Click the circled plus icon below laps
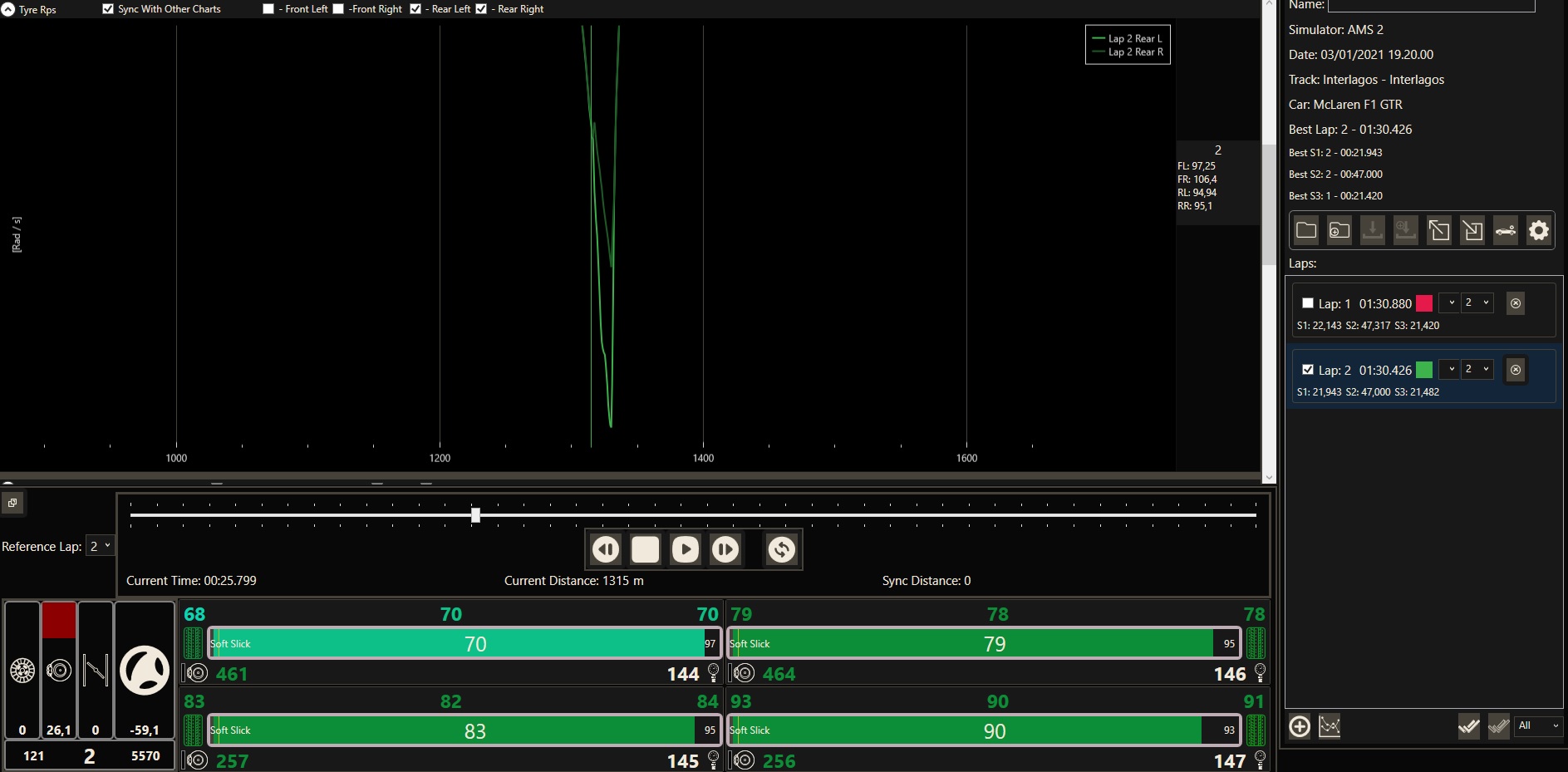This screenshot has width=1568, height=772. pyautogui.click(x=1300, y=726)
